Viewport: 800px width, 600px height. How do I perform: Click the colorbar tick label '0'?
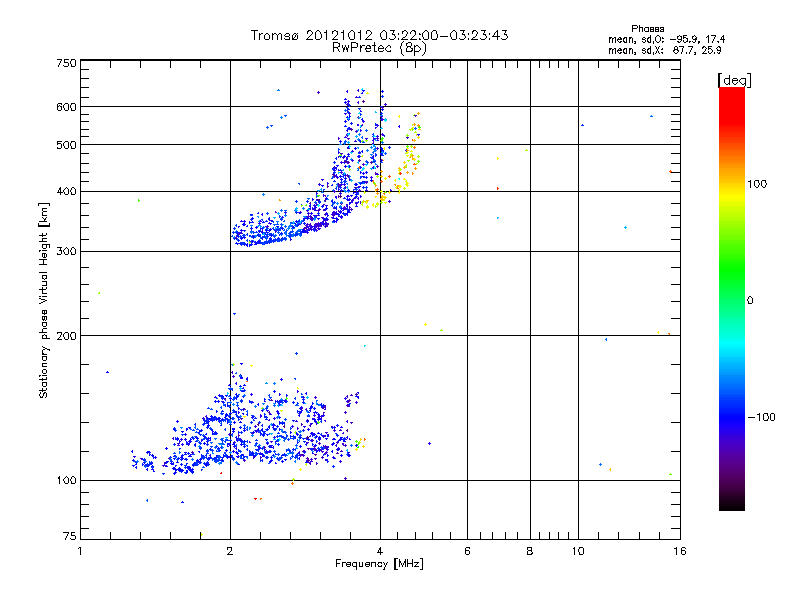pyautogui.click(x=749, y=301)
